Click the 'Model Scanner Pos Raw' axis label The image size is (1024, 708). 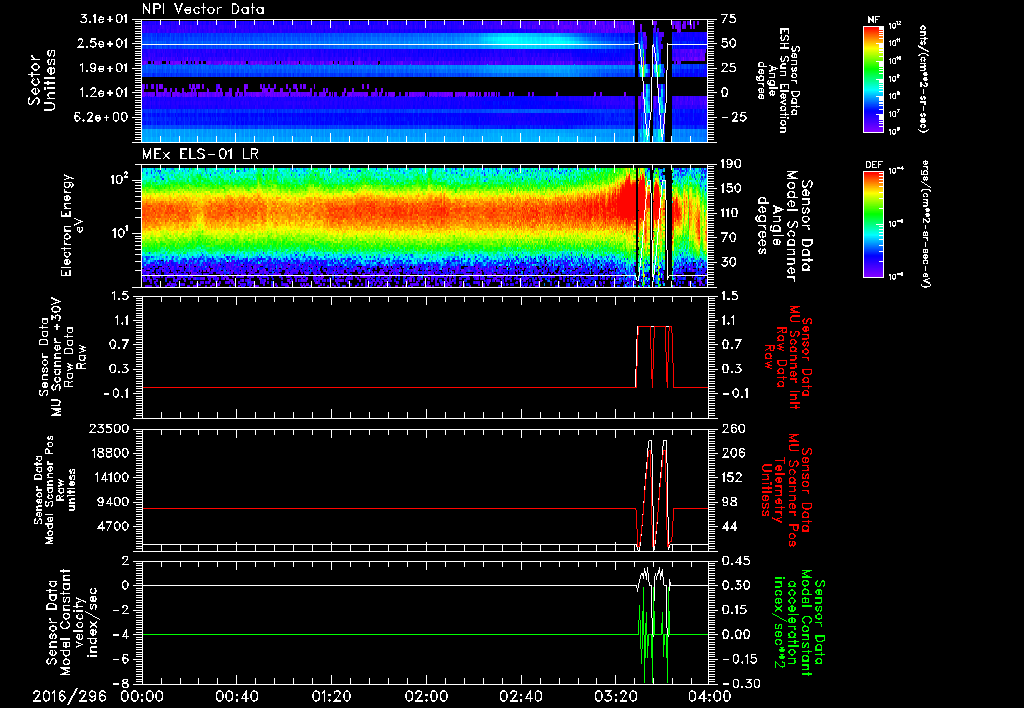pos(55,490)
